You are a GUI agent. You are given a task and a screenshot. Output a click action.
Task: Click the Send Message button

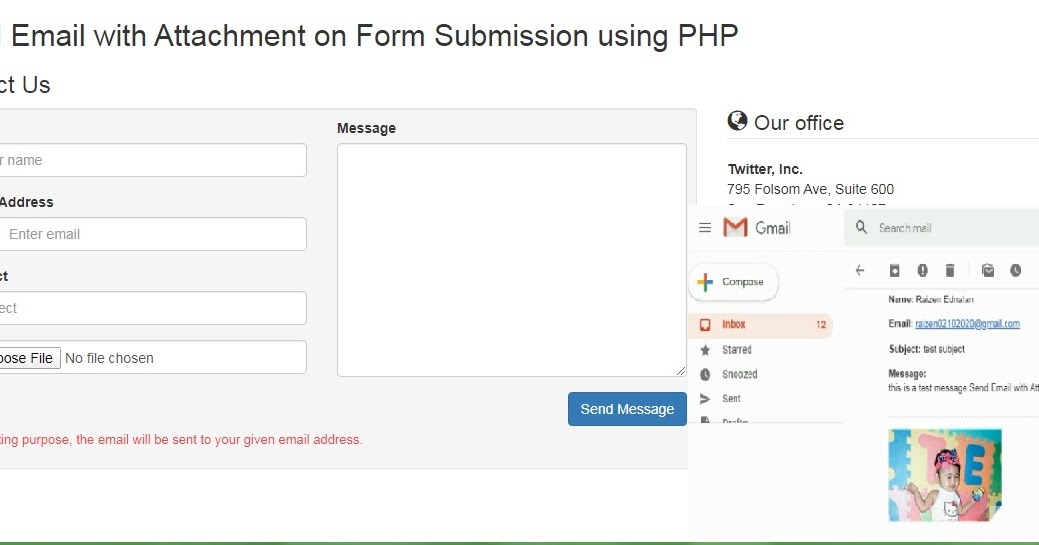pos(627,409)
